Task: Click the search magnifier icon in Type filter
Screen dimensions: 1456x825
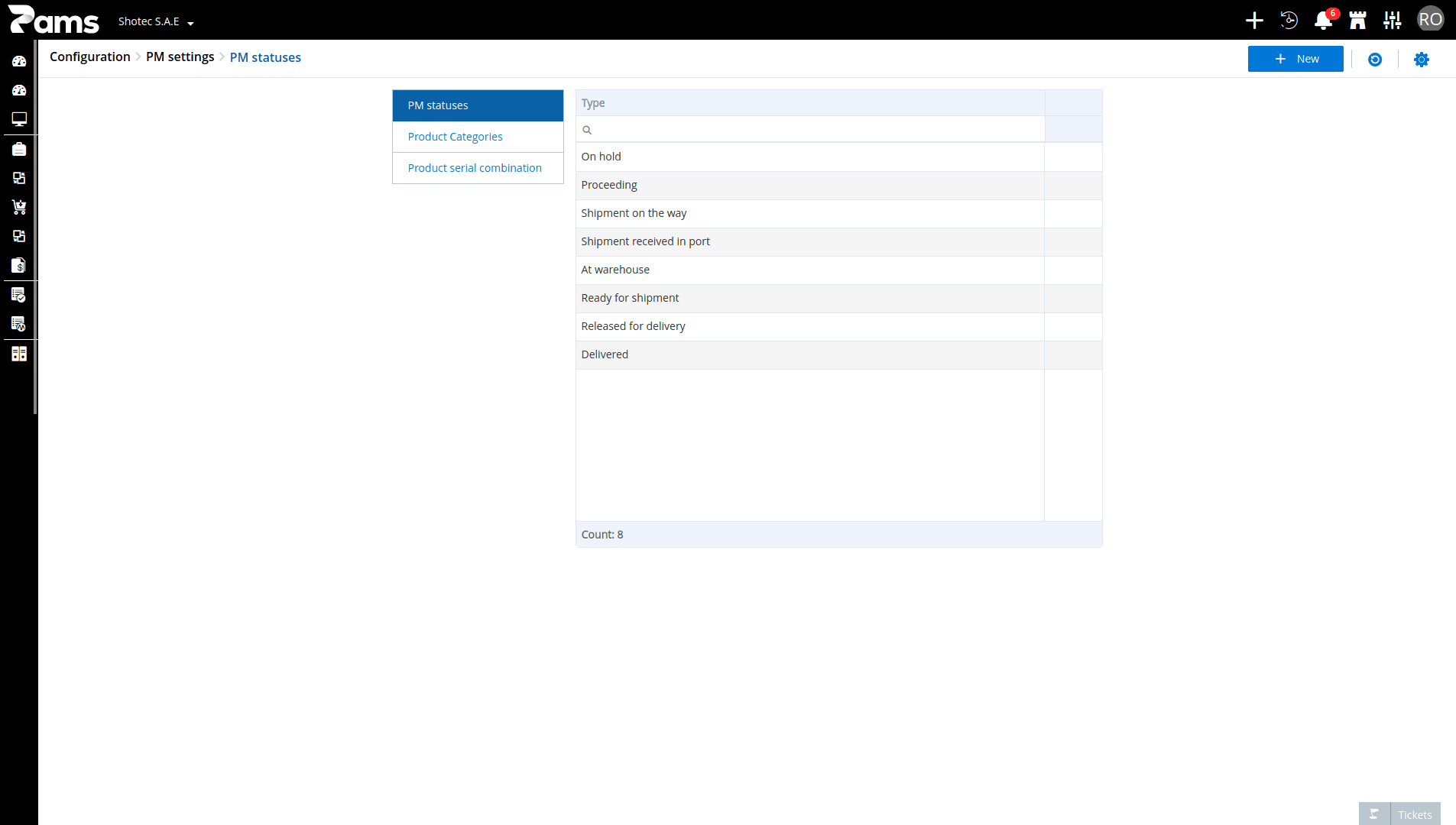Action: tap(587, 130)
